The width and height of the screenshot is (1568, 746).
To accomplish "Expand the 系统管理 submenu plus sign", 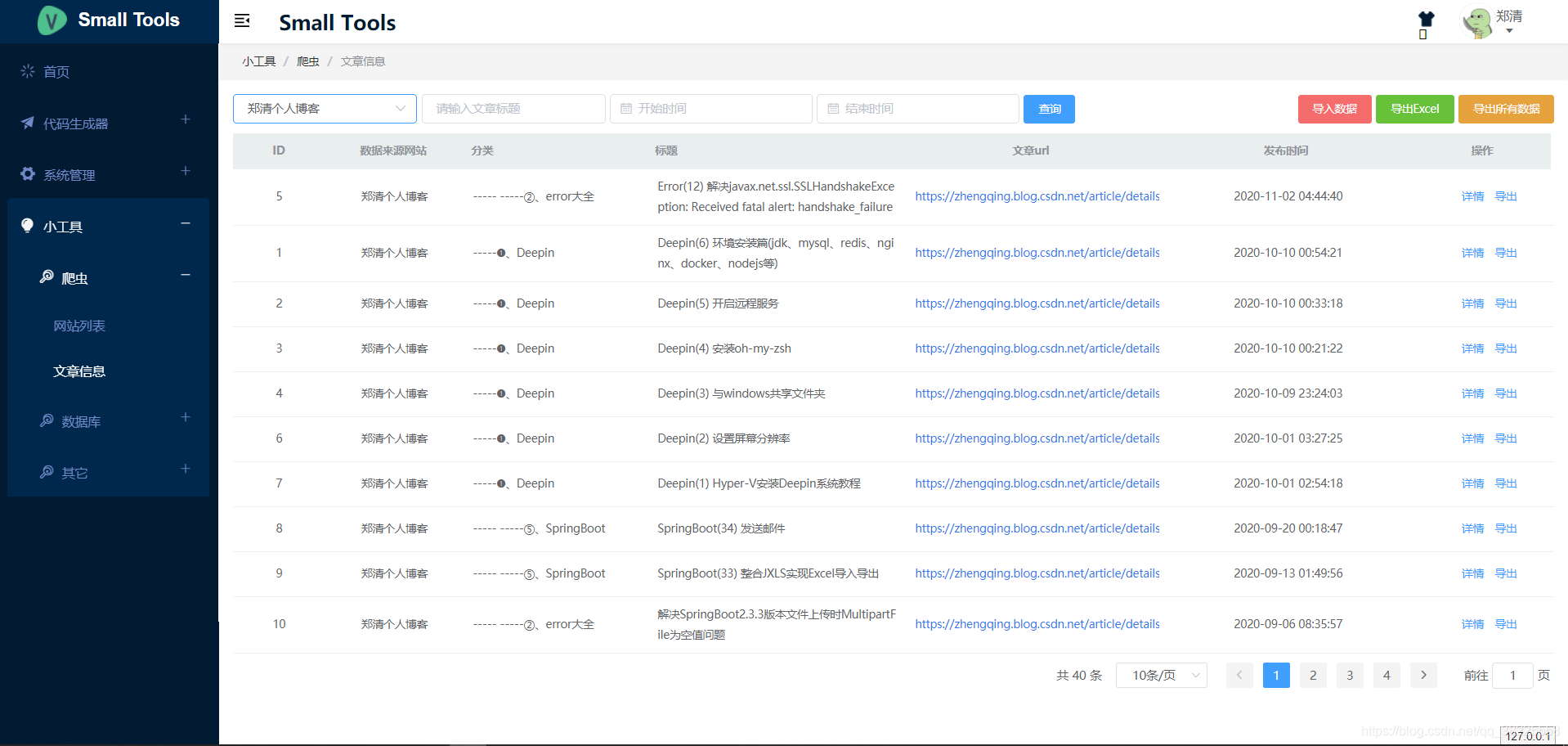I will [x=186, y=171].
